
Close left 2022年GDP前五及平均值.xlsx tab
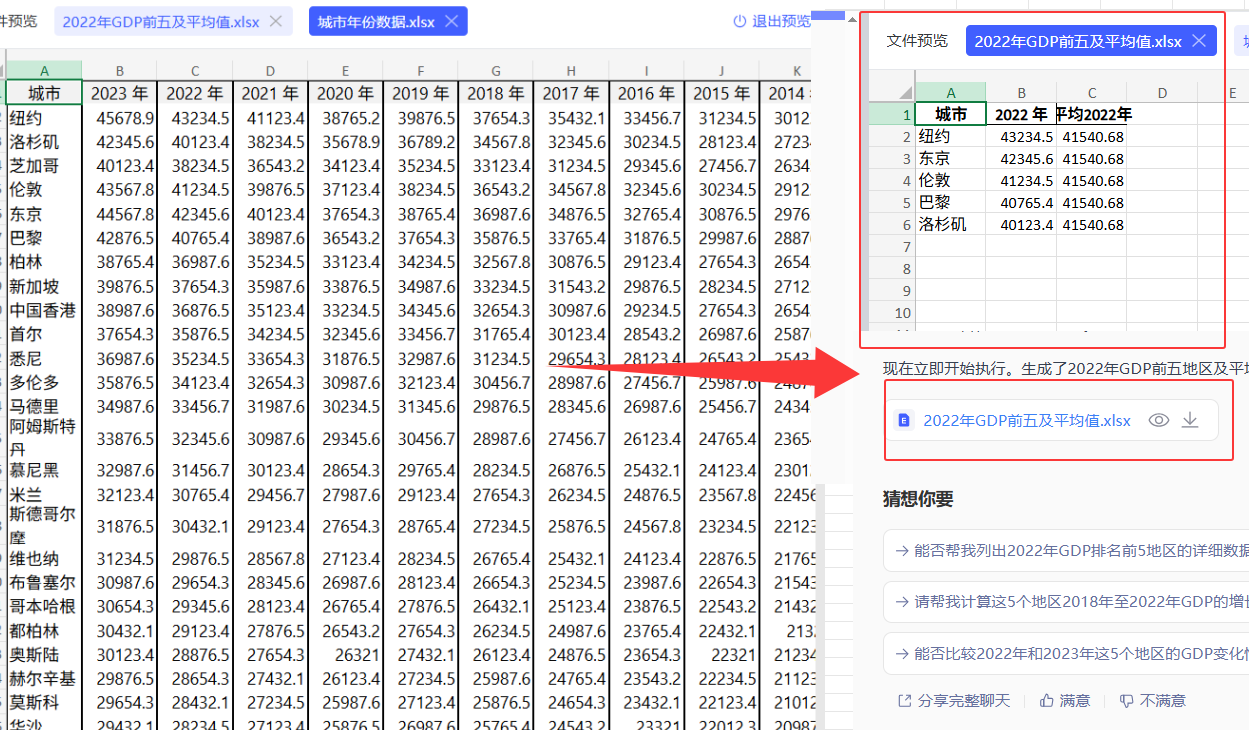point(276,21)
